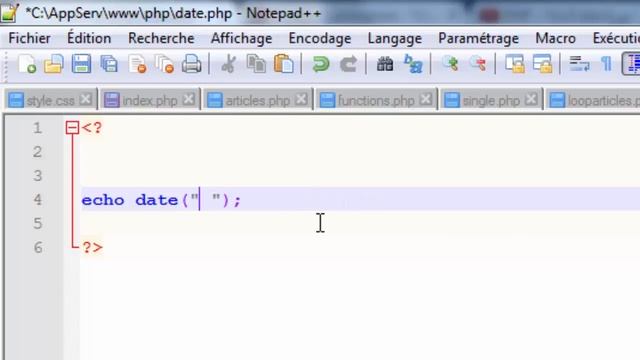The width and height of the screenshot is (640, 360).
Task: Open the Fichier menu
Action: [x=29, y=38]
